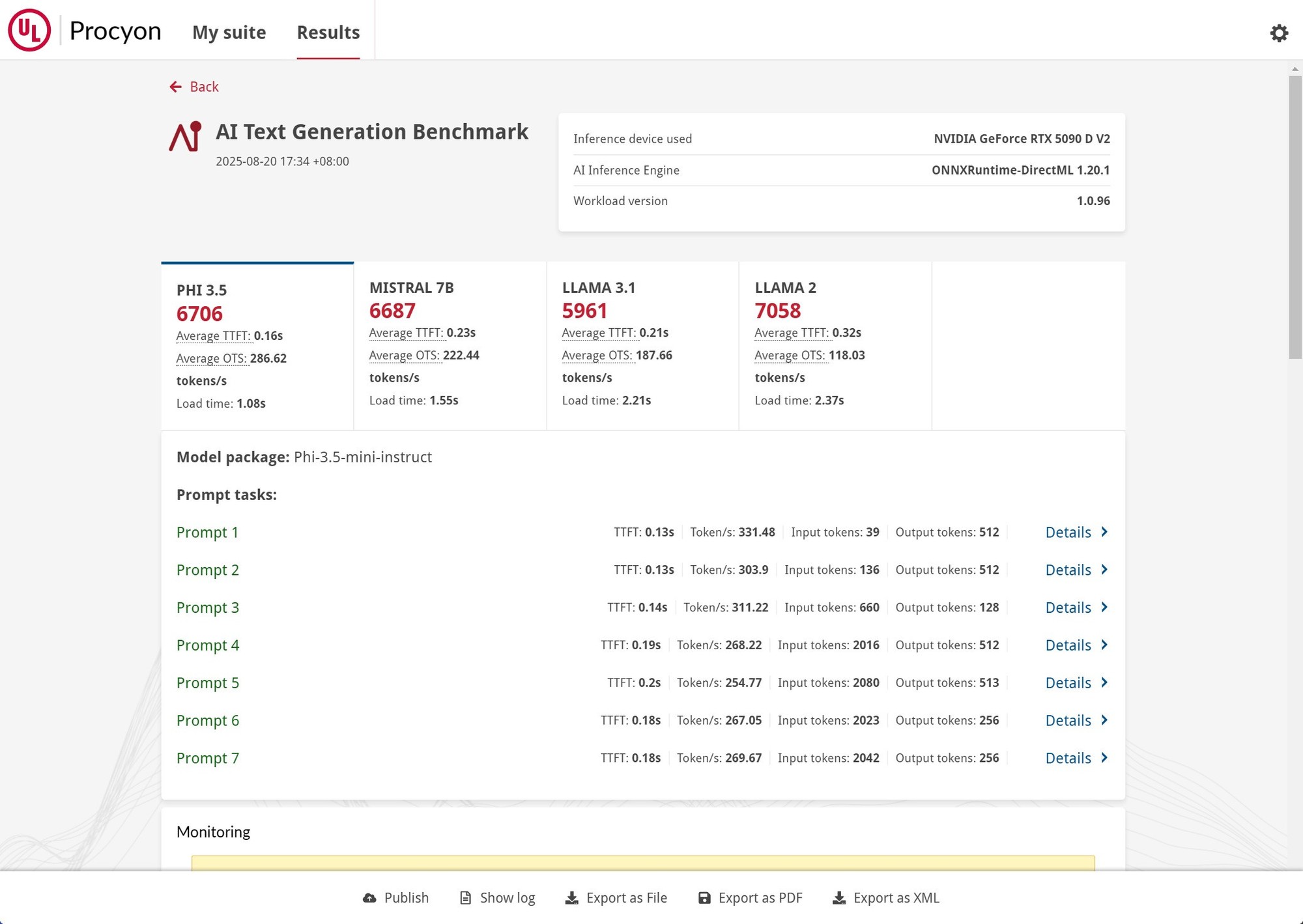Image resolution: width=1303 pixels, height=924 pixels.
Task: Click the Export as XML download icon
Action: [x=839, y=898]
